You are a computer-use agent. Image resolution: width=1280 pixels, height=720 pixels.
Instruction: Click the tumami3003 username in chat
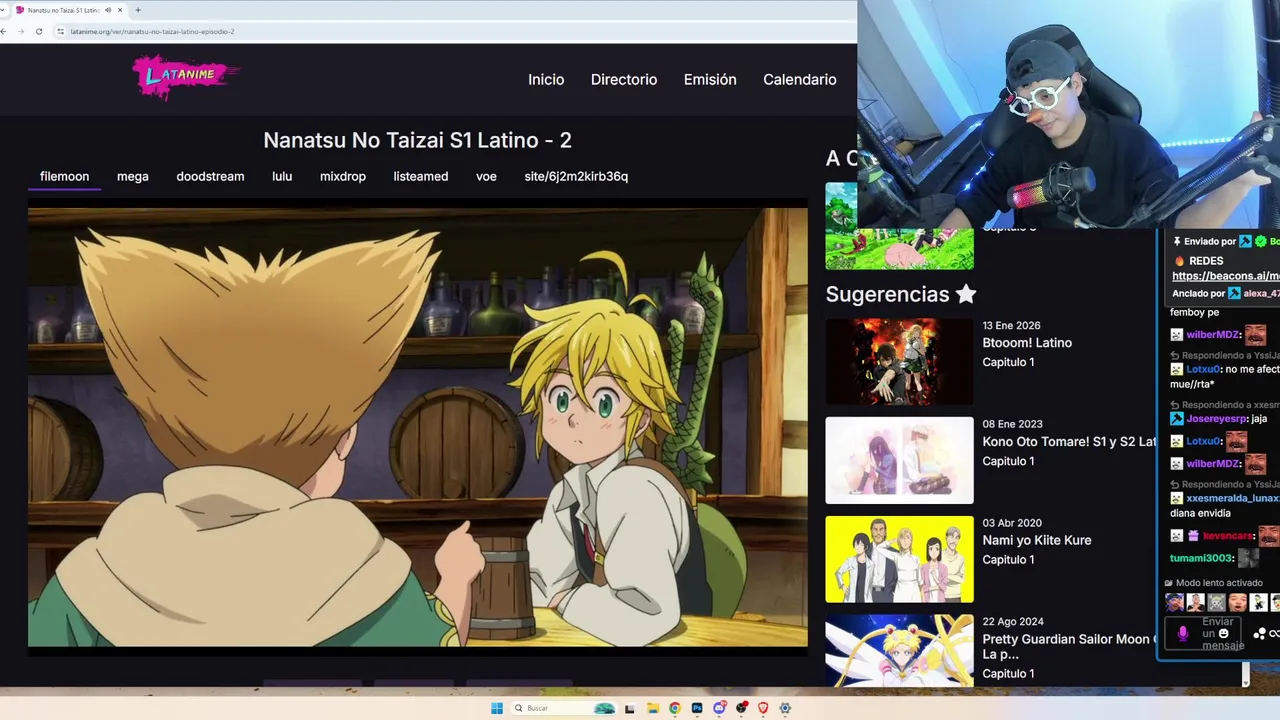pos(1201,558)
